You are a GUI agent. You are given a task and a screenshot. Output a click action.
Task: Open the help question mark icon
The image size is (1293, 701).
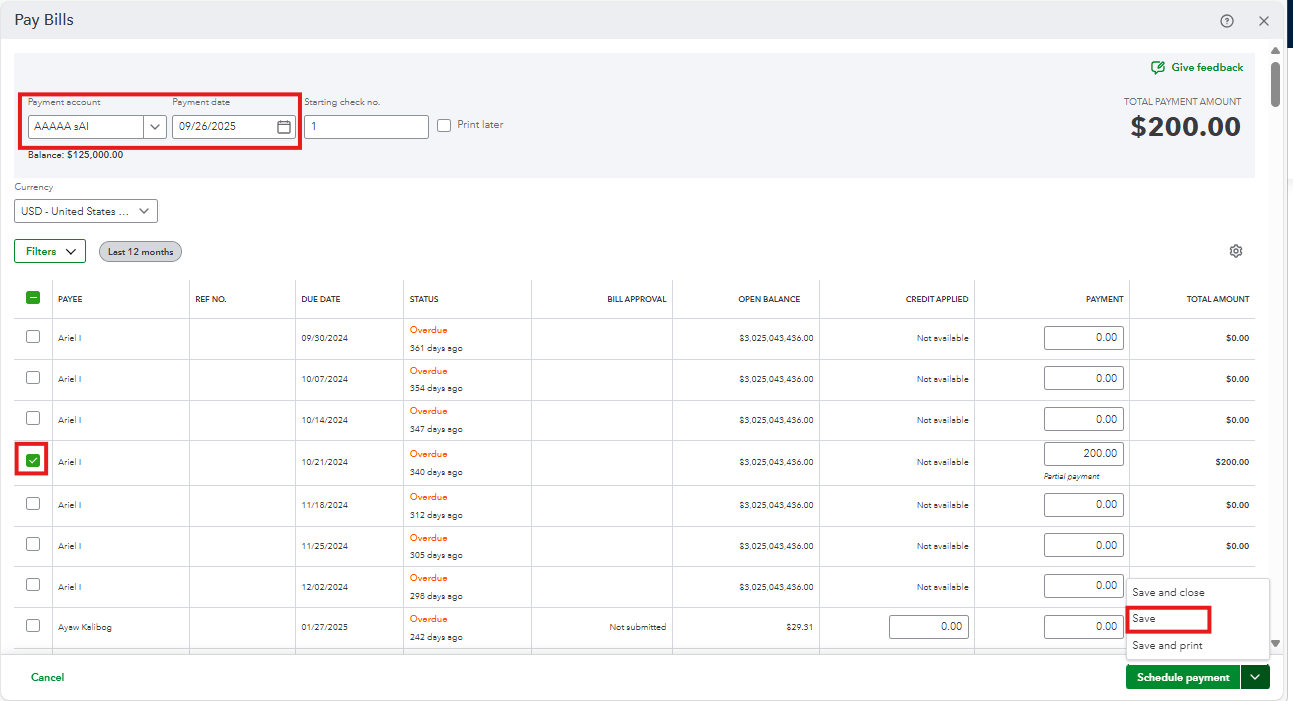click(x=1227, y=21)
